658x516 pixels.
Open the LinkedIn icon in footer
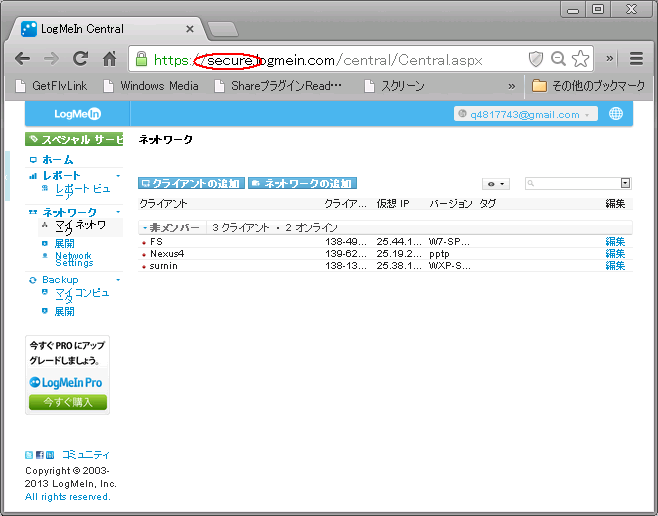point(50,455)
